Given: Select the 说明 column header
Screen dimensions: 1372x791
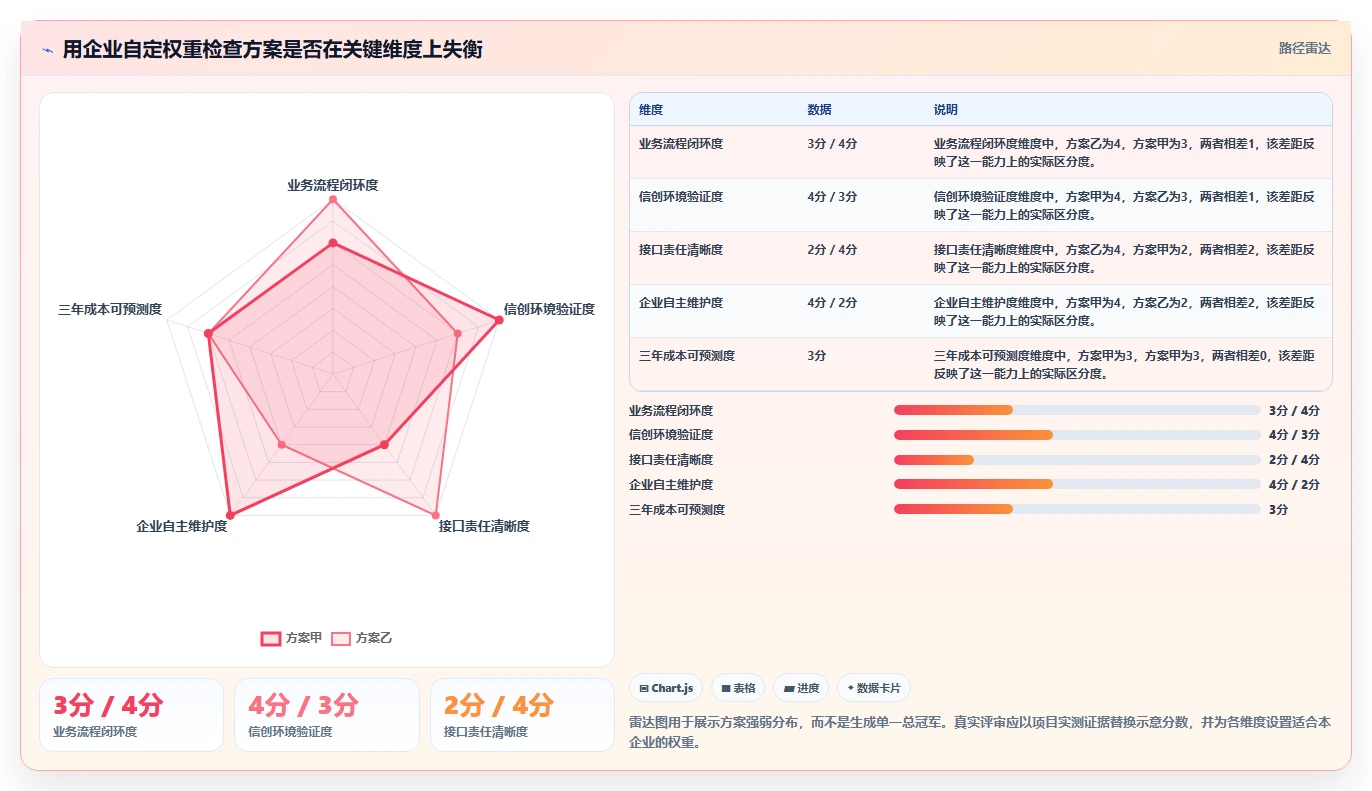Looking at the screenshot, I should pos(946,110).
